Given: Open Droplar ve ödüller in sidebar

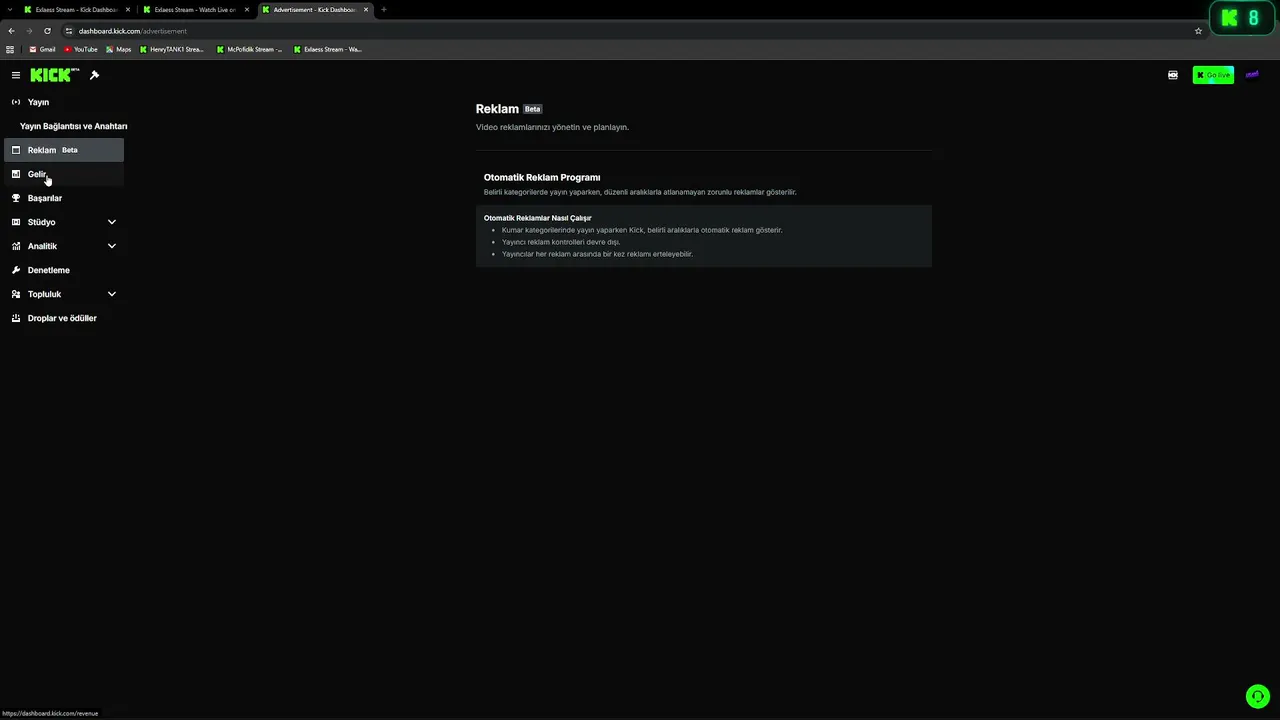Looking at the screenshot, I should coord(64,318).
